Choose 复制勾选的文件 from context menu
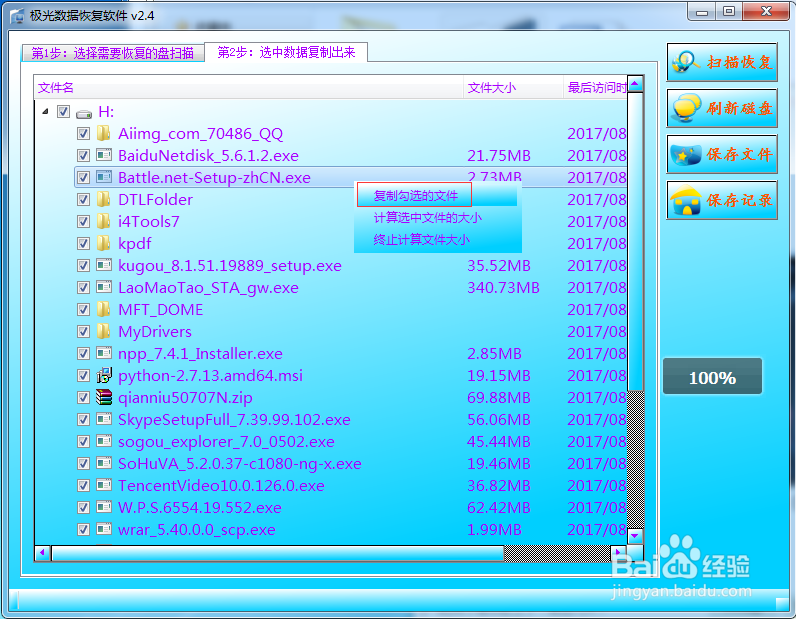 click(x=415, y=196)
